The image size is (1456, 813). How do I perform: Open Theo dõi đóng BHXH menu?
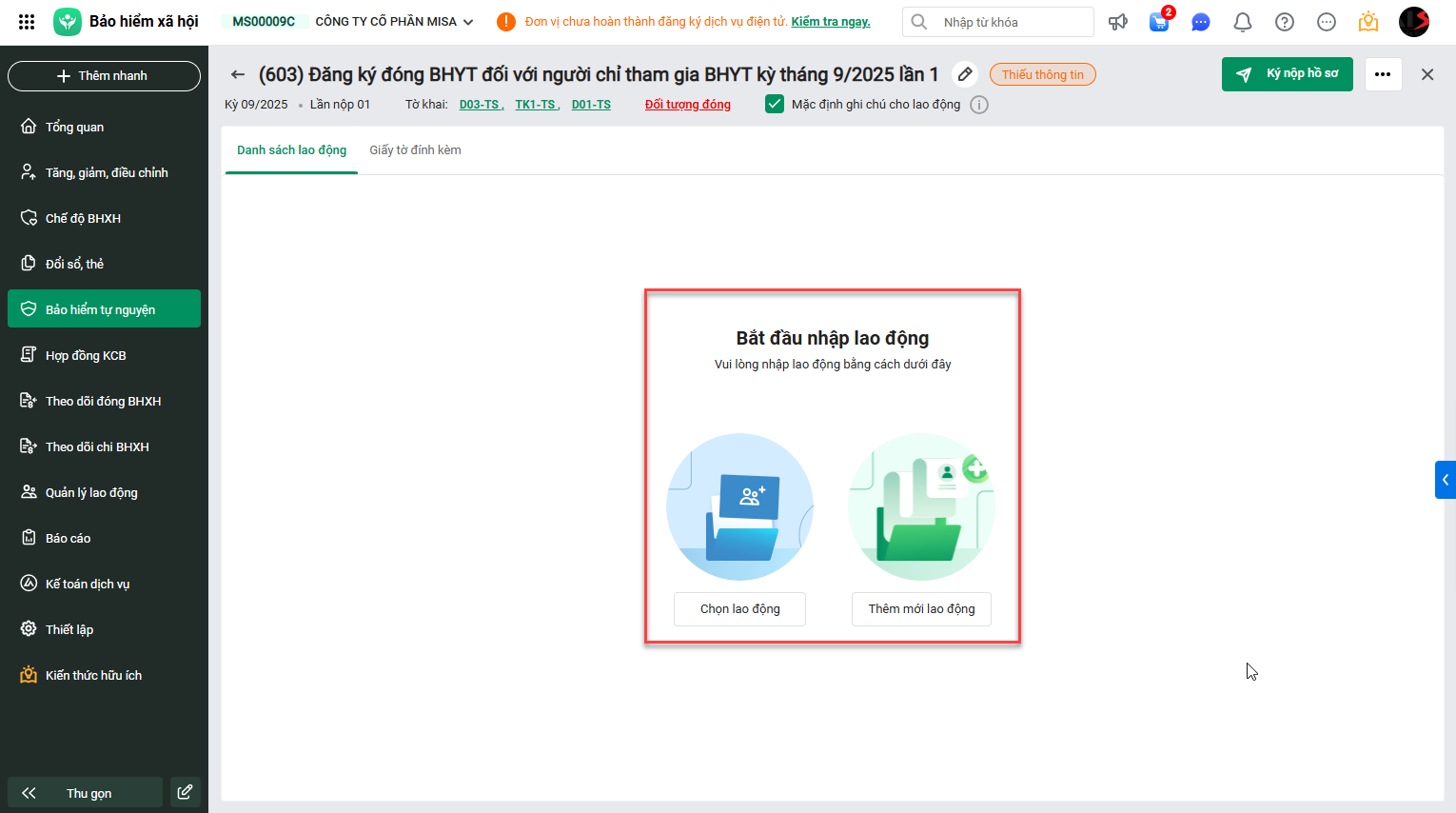tap(104, 401)
